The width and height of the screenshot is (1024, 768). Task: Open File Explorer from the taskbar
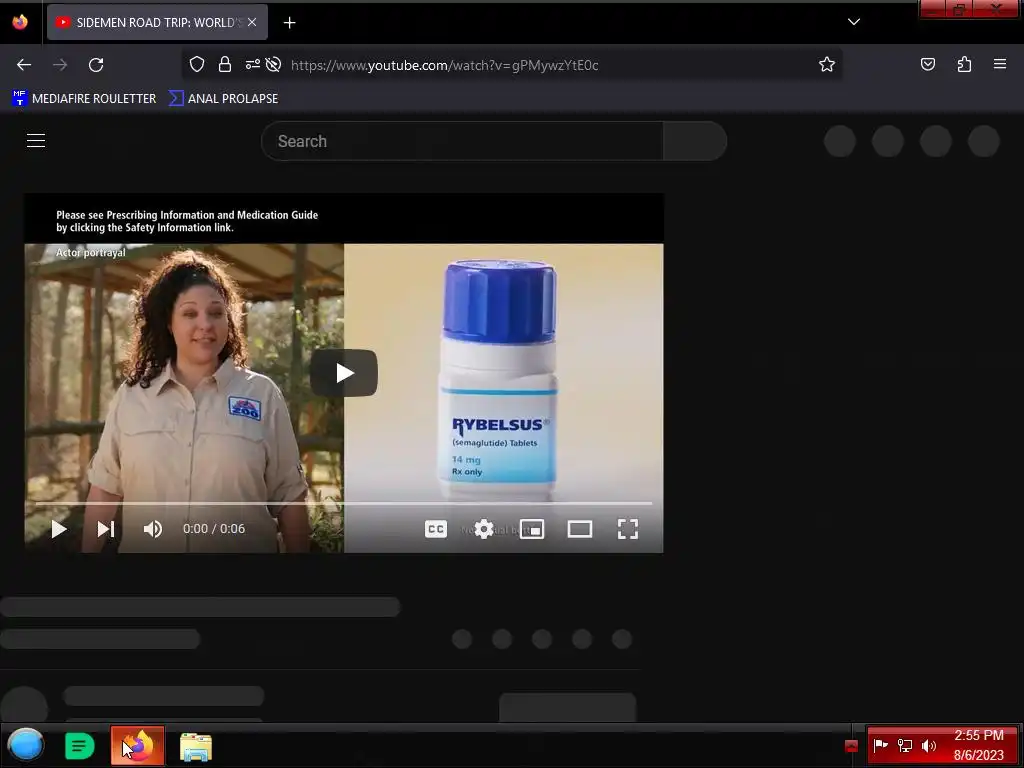(x=196, y=746)
